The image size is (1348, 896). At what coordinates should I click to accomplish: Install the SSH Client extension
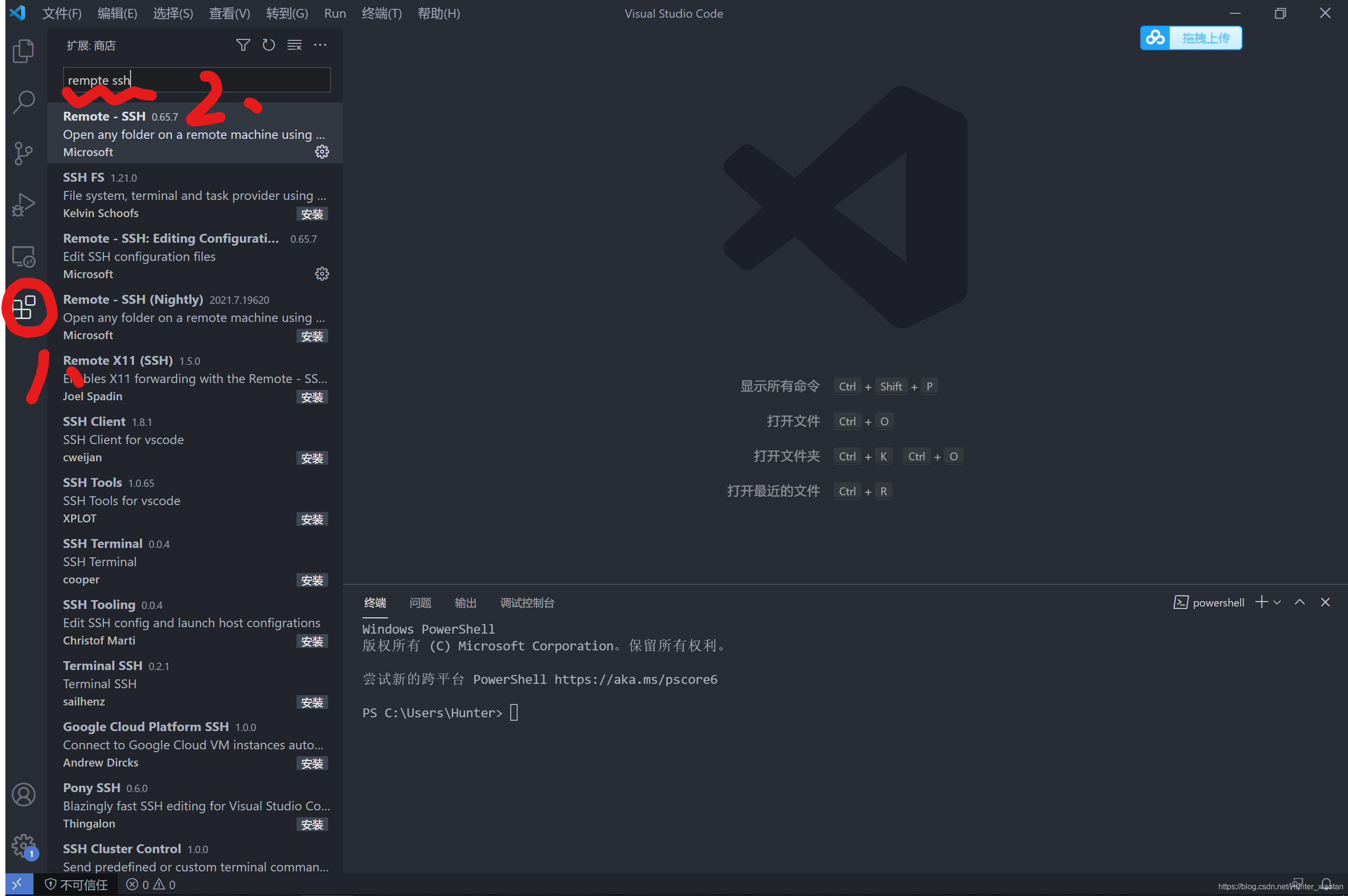312,458
